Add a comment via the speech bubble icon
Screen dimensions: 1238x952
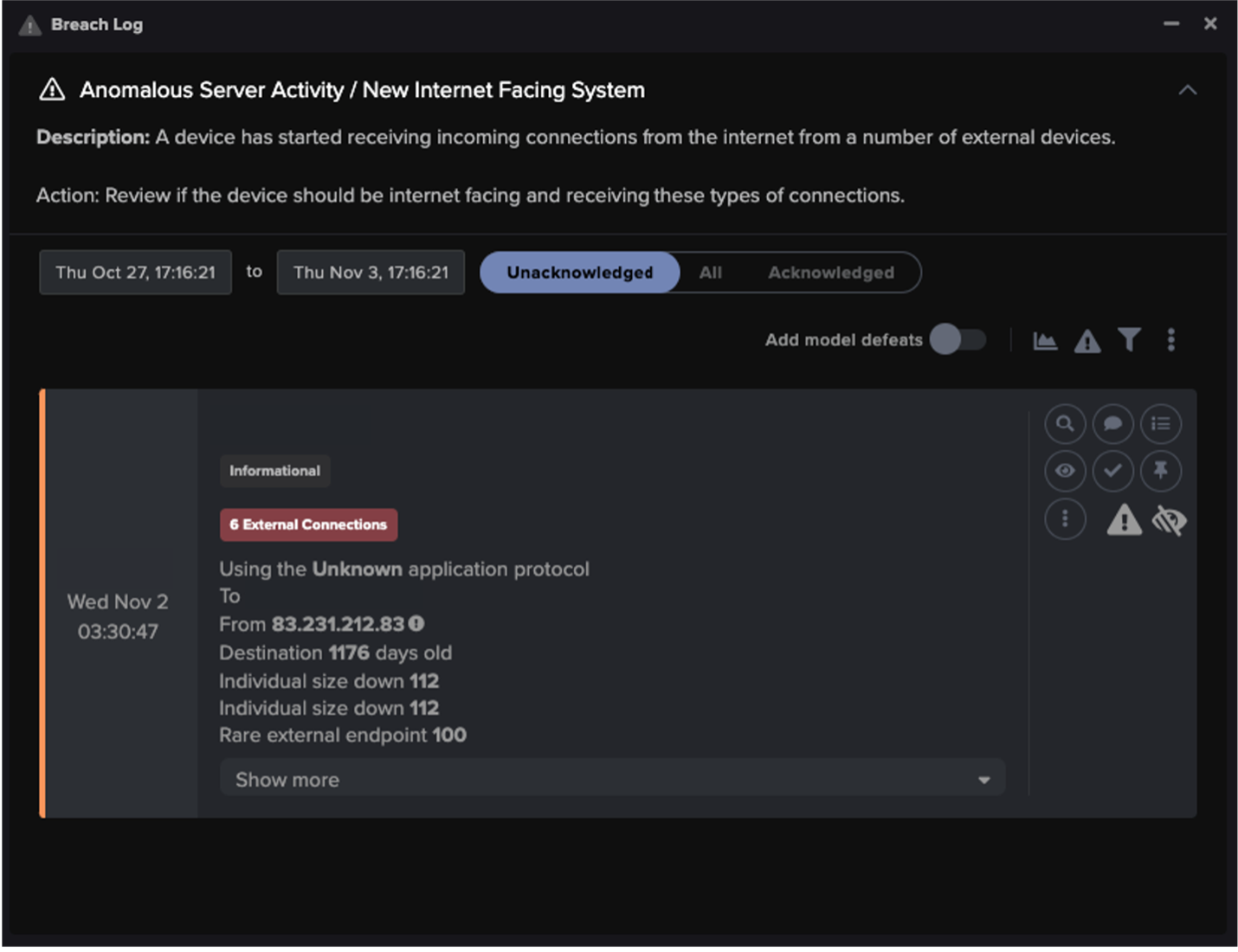pos(1113,424)
